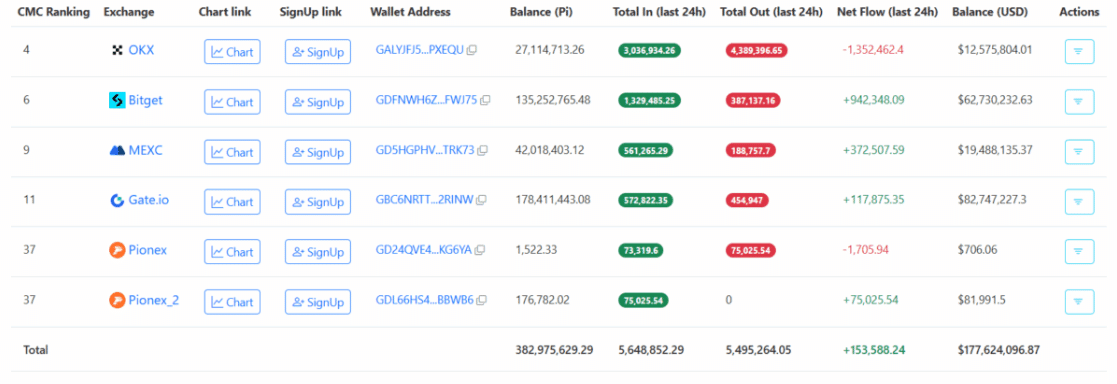Open filter action for MEXC row
This screenshot has width=1117, height=384.
click(1079, 152)
